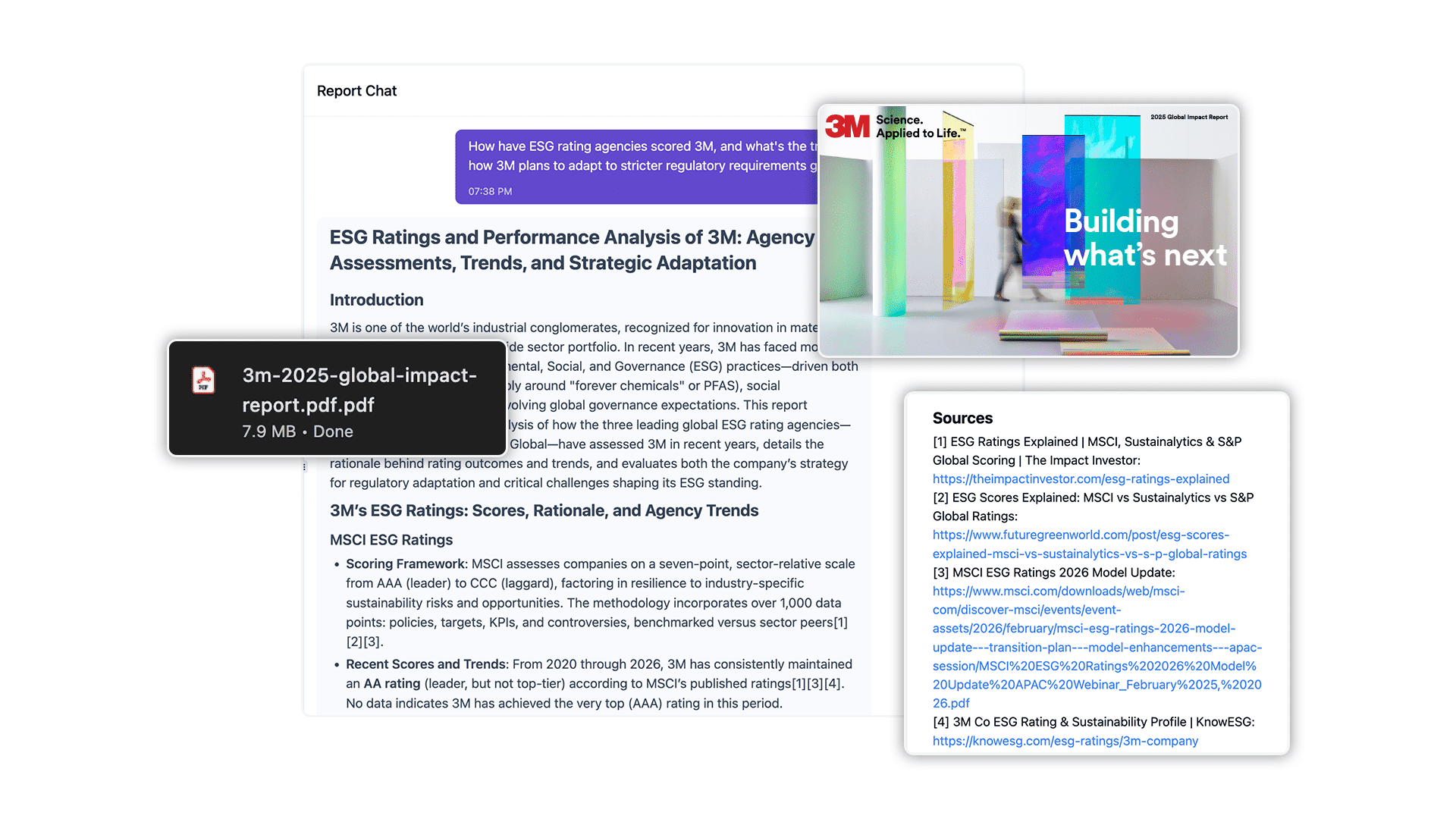The width and height of the screenshot is (1456, 819).
Task: Click the bold "AA rating" text
Action: (391, 684)
